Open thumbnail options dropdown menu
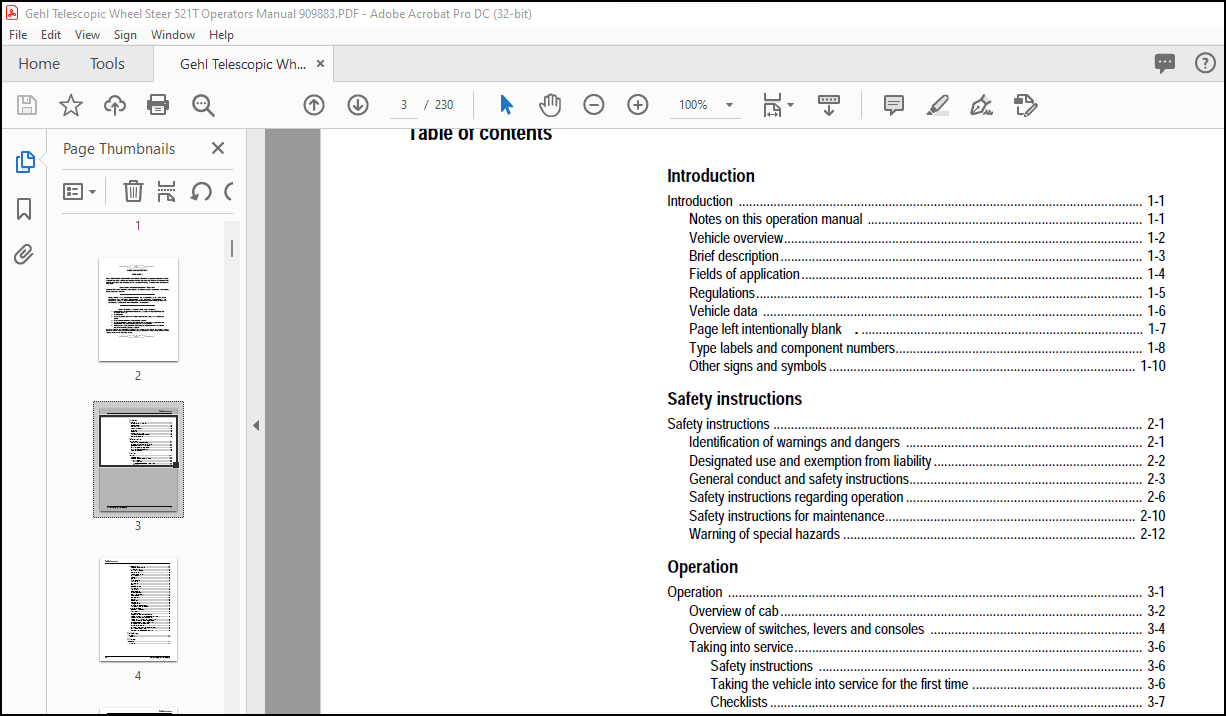The image size is (1226, 716). 80,191
